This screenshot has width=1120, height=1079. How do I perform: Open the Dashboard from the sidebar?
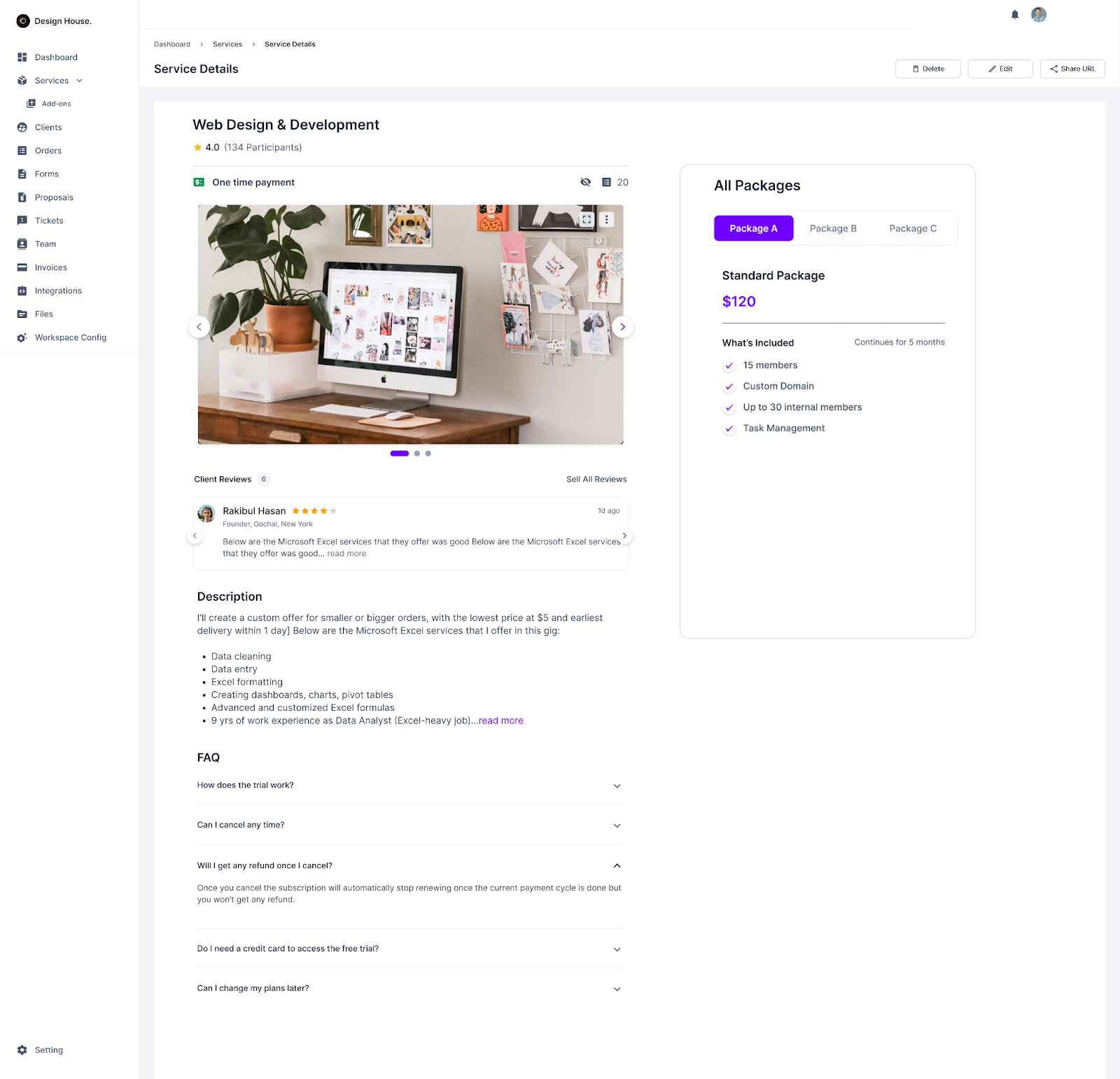tap(55, 57)
